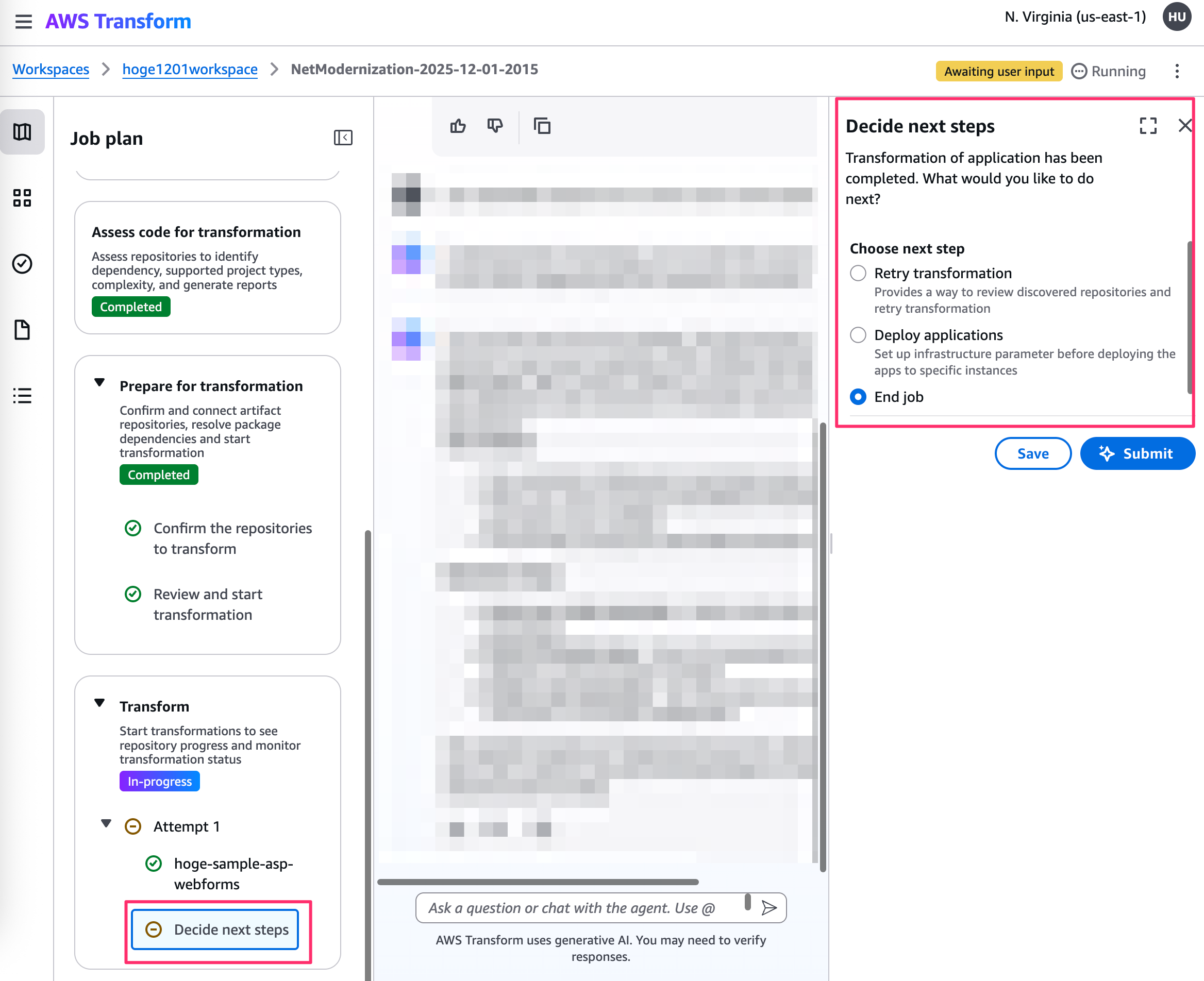Select Decide next steps in job plan
This screenshot has height=981, width=1204.
(x=215, y=929)
